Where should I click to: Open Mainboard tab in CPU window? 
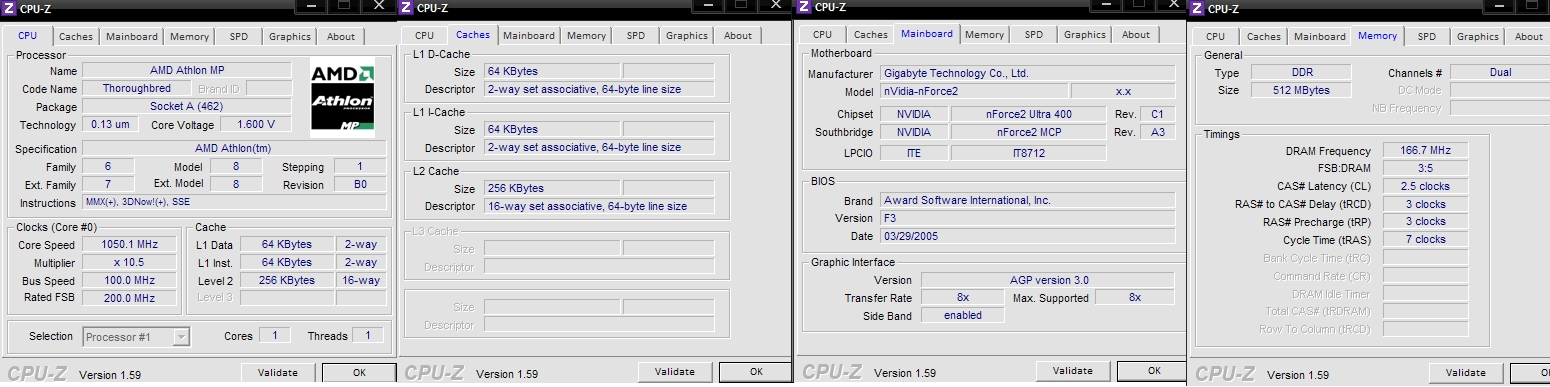coord(132,37)
